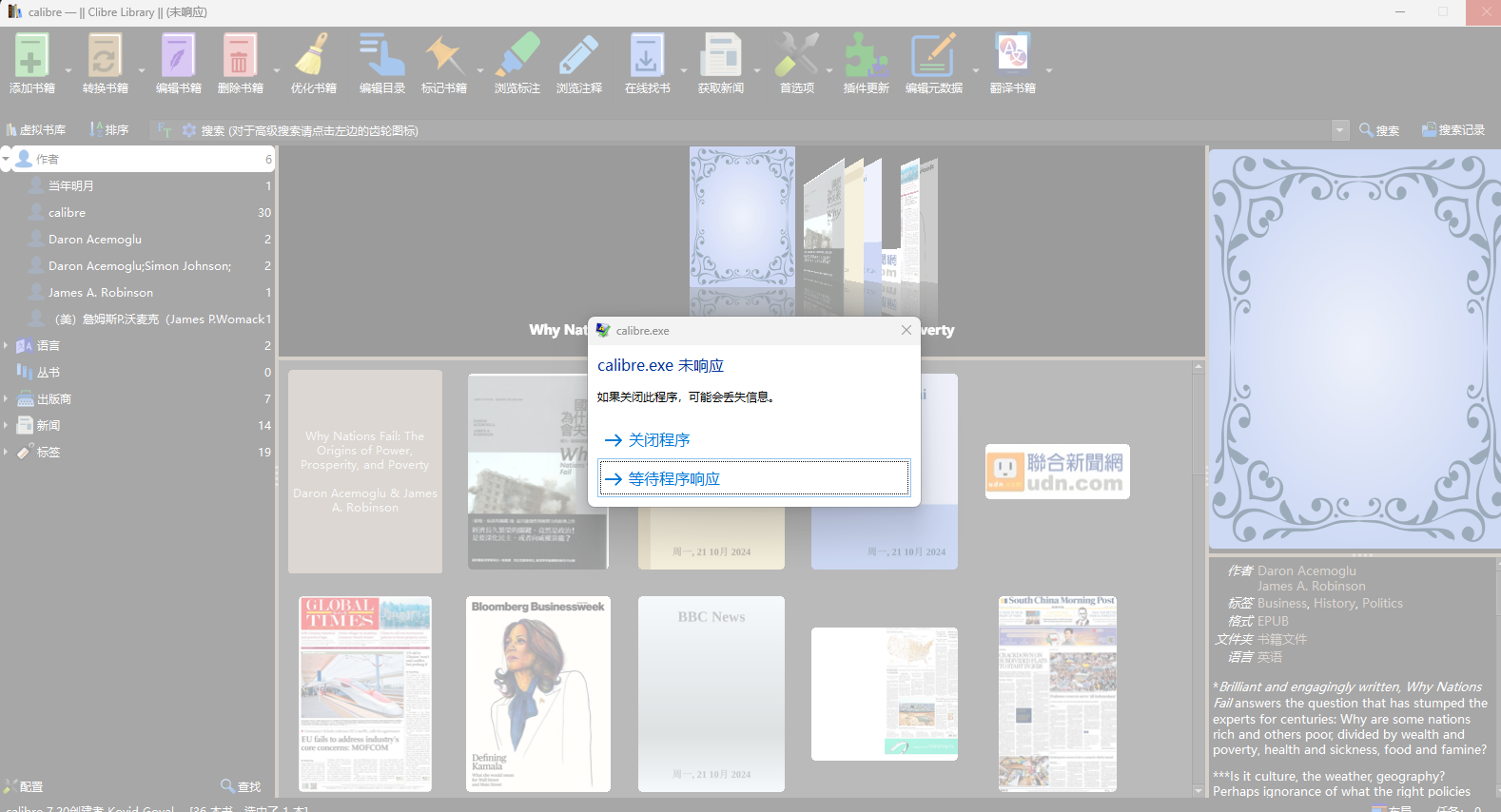Screen dimensions: 1501x812
Task: Click Get Books online (在线找书) icon
Action: 647,55
